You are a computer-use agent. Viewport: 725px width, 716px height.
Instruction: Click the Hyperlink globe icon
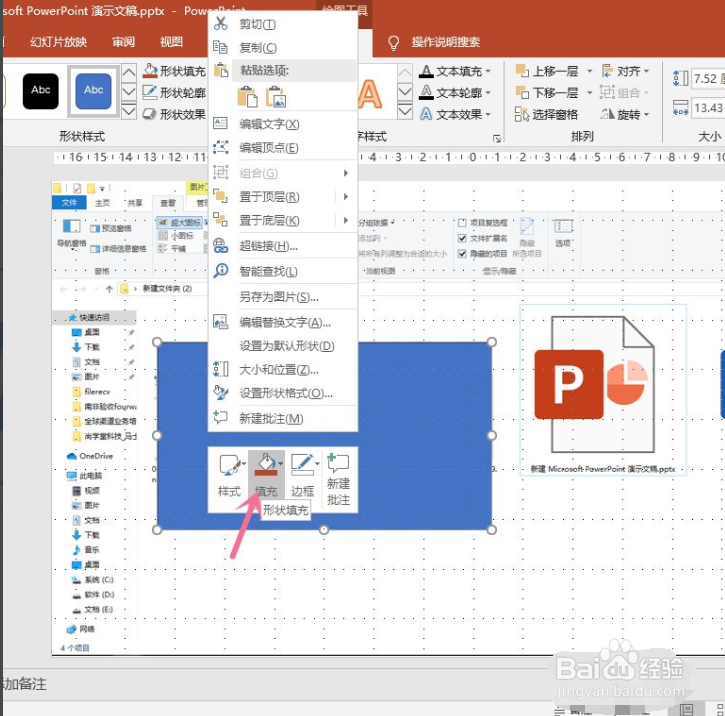tap(221, 245)
